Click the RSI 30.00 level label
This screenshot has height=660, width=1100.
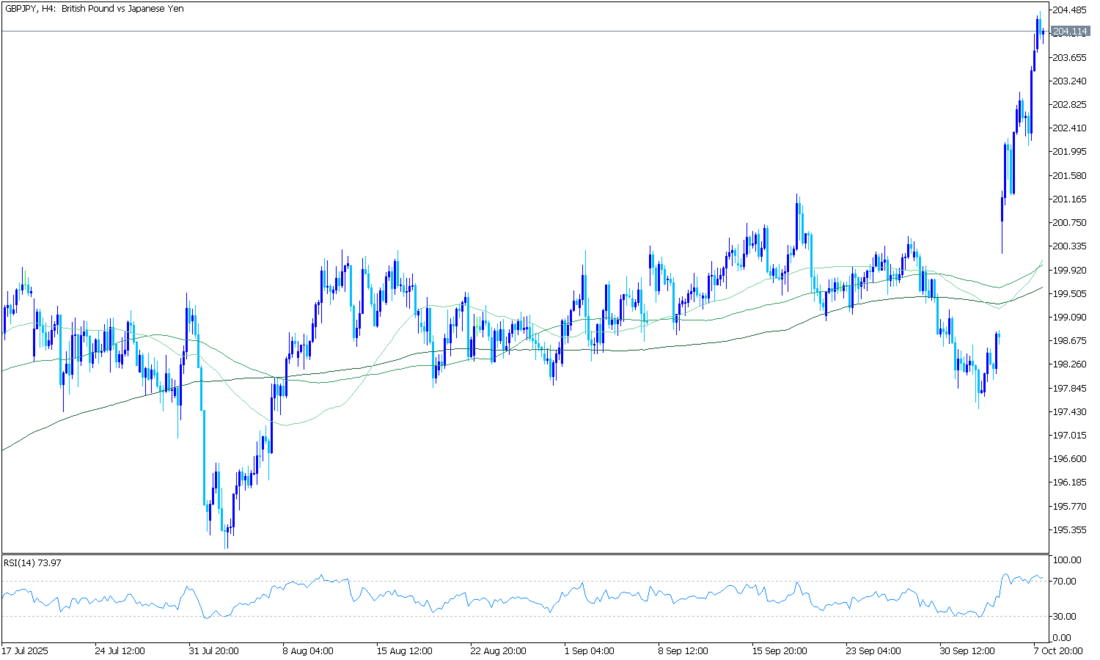(1065, 616)
